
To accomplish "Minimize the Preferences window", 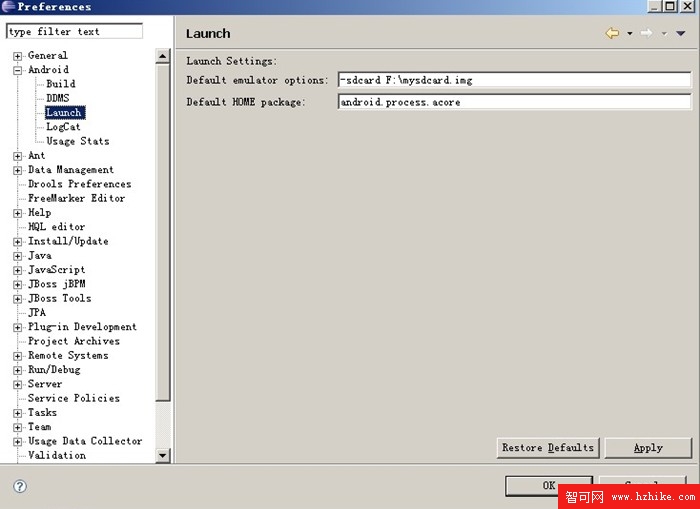I will (654, 6).
